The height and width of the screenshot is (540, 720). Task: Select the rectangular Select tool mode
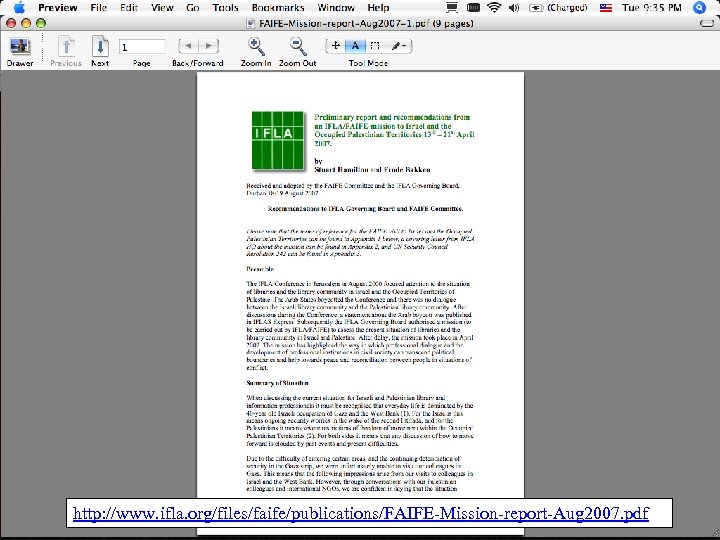click(375, 45)
